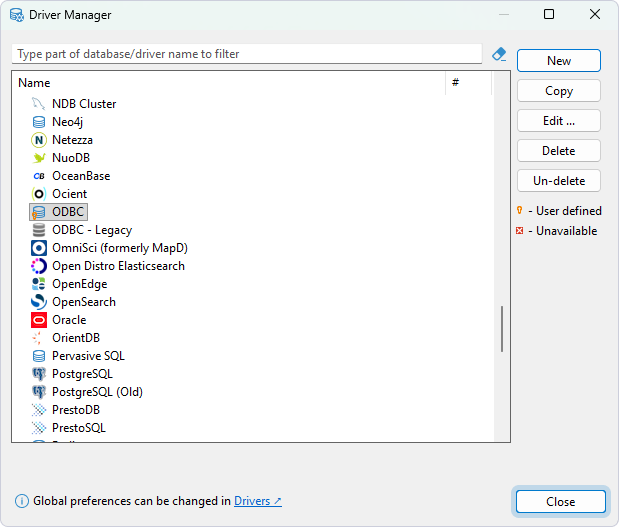Select the Oracle driver name
619x527 pixels.
69,320
